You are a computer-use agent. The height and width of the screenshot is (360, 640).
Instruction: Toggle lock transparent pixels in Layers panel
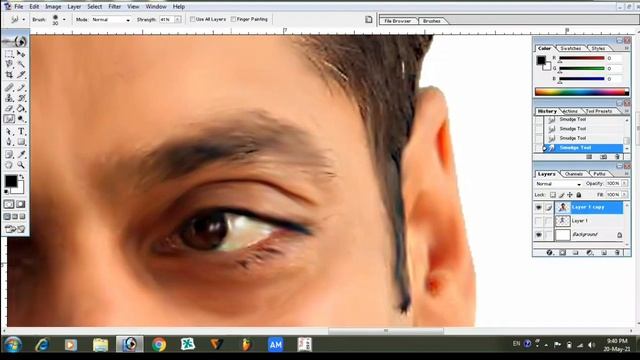pyautogui.click(x=553, y=195)
